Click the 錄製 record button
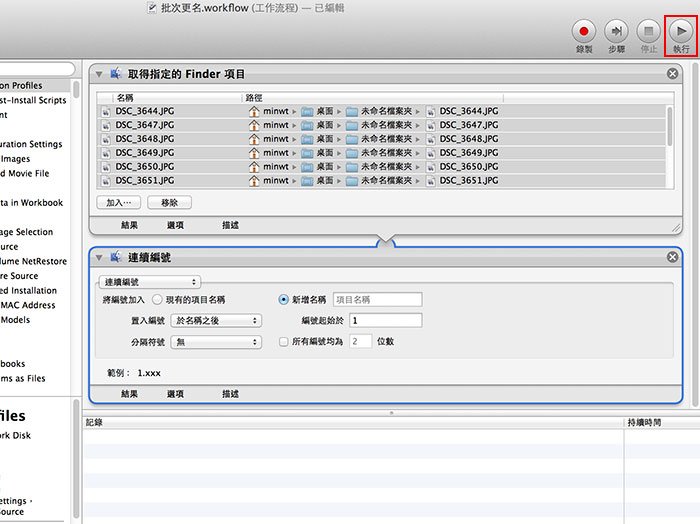This screenshot has height=524, width=700. (583, 30)
